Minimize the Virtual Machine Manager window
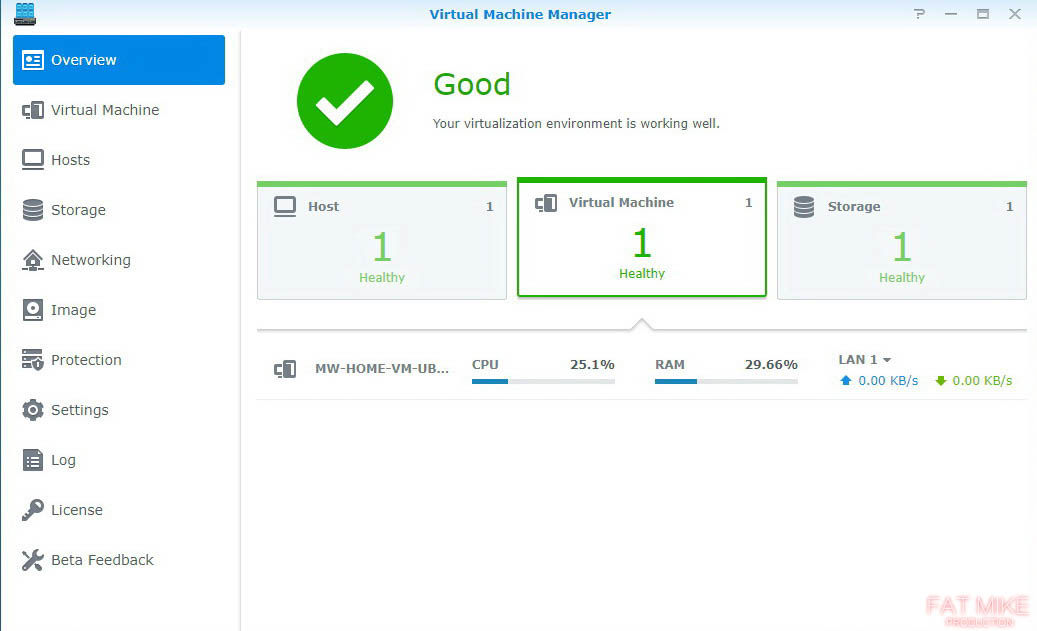 [x=951, y=14]
